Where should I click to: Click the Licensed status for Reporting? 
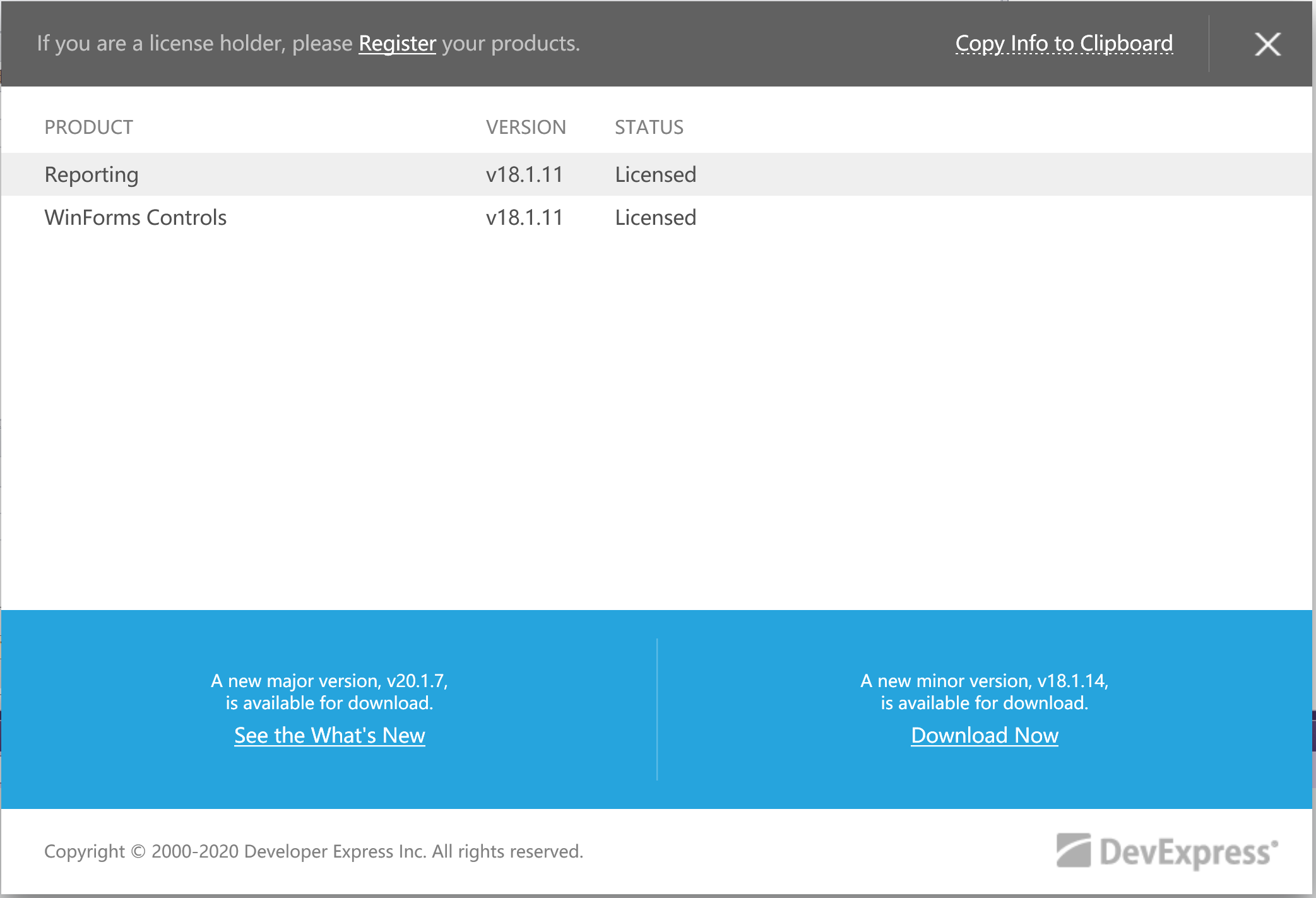coord(655,174)
